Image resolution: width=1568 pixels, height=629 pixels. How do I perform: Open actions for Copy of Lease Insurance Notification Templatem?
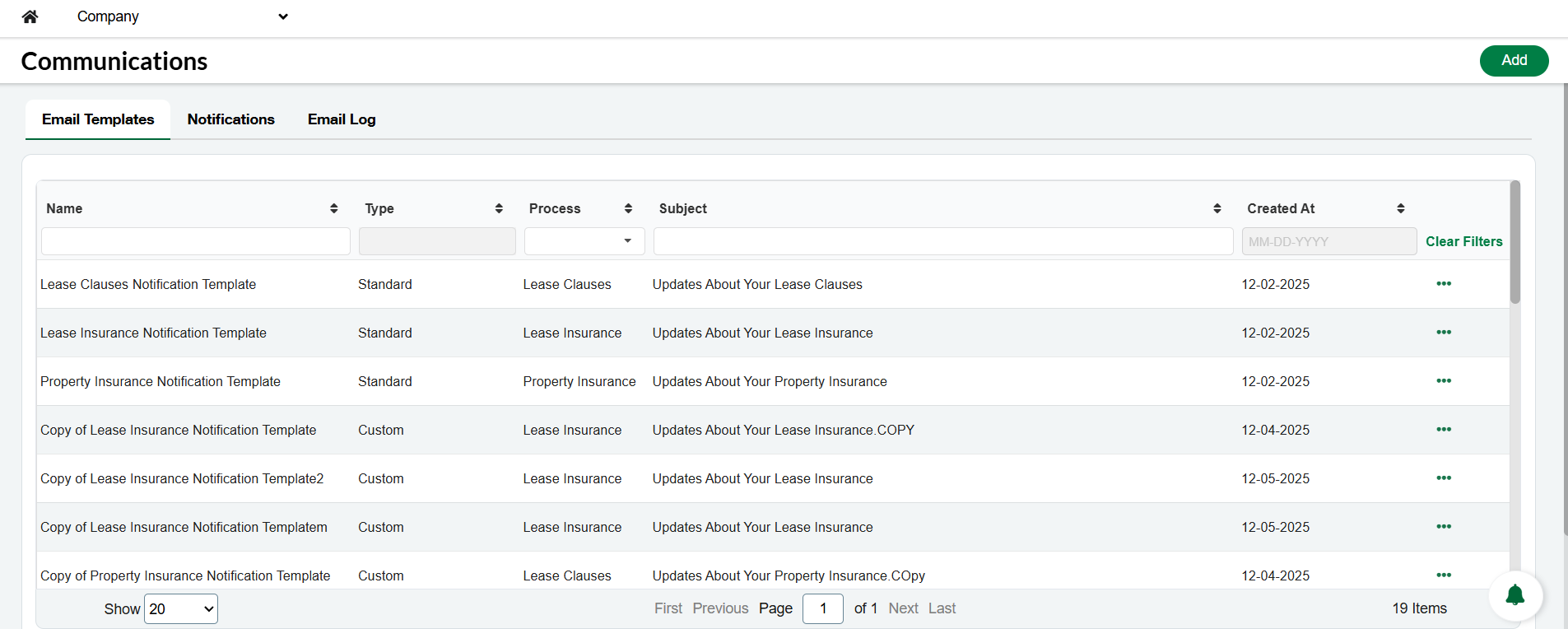pyautogui.click(x=1444, y=527)
